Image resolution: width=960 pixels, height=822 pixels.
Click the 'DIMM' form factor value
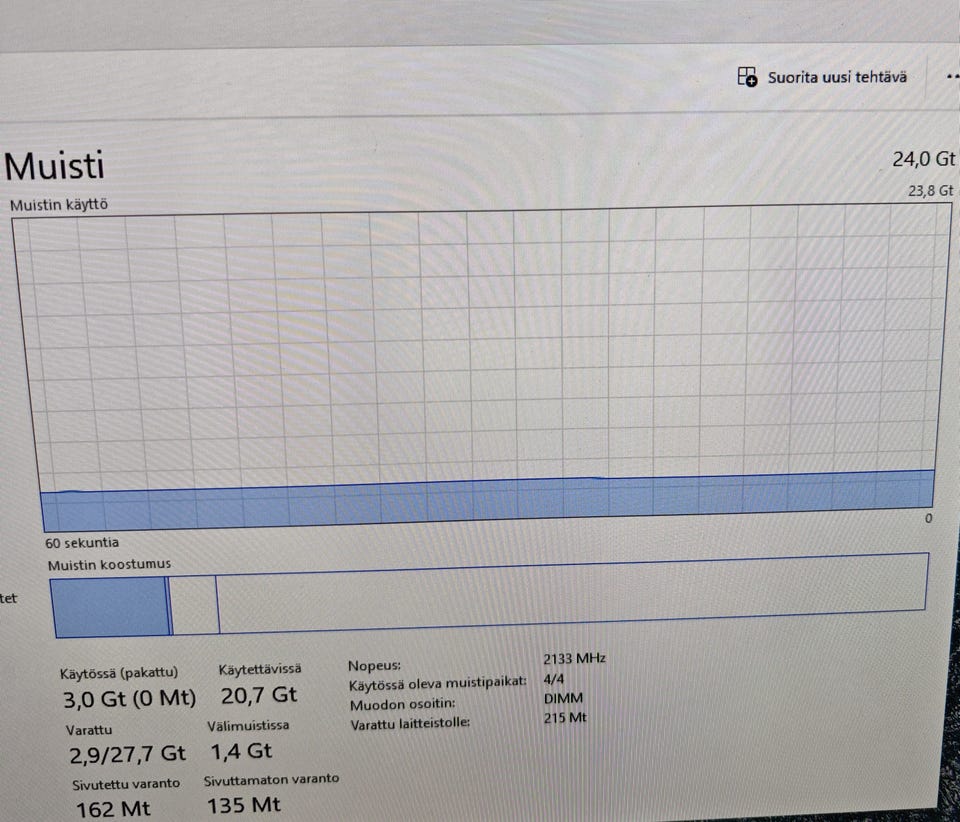[x=563, y=698]
